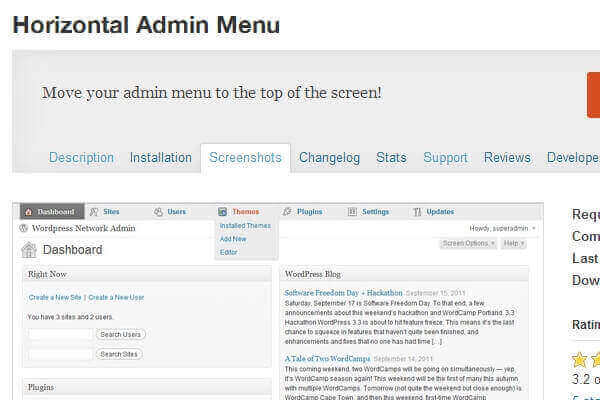Focus the search users input field
The height and width of the screenshot is (400, 600).
61,335
